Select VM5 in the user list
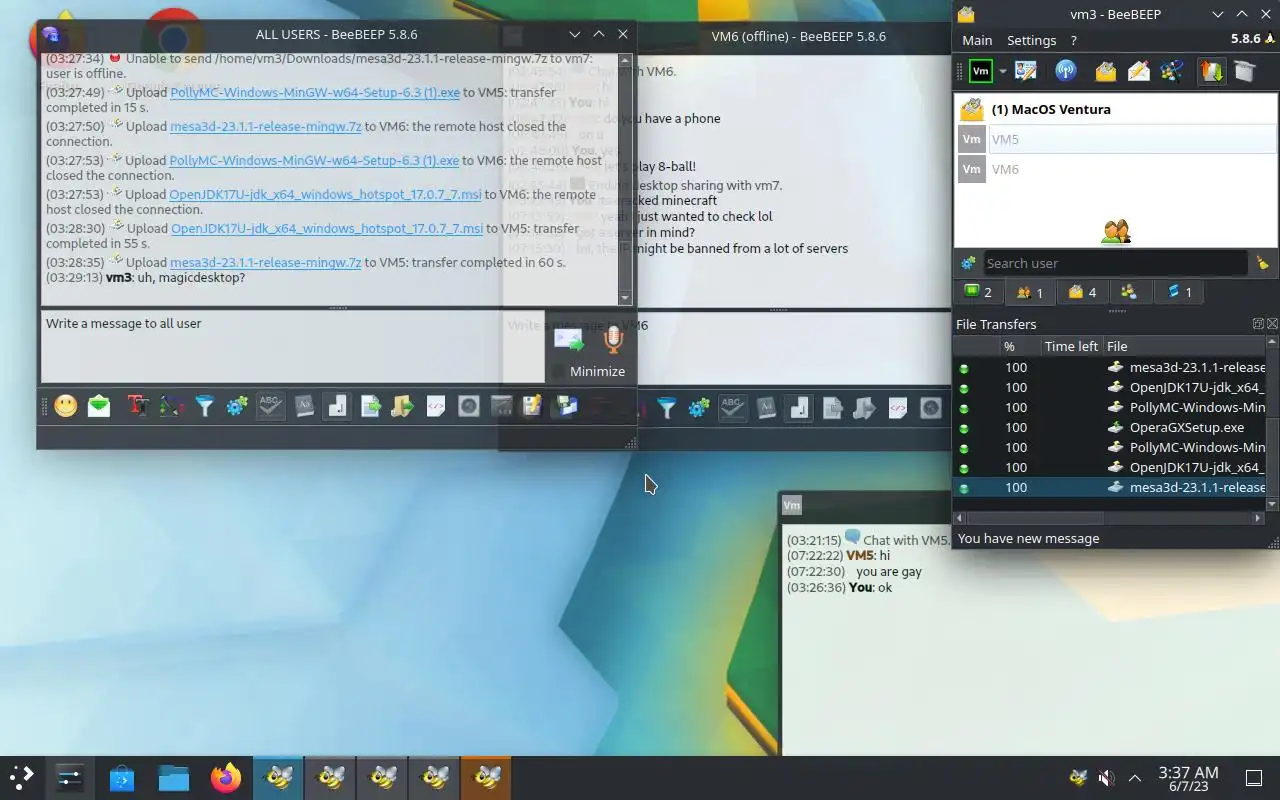Image resolution: width=1280 pixels, height=800 pixels. click(x=1116, y=139)
